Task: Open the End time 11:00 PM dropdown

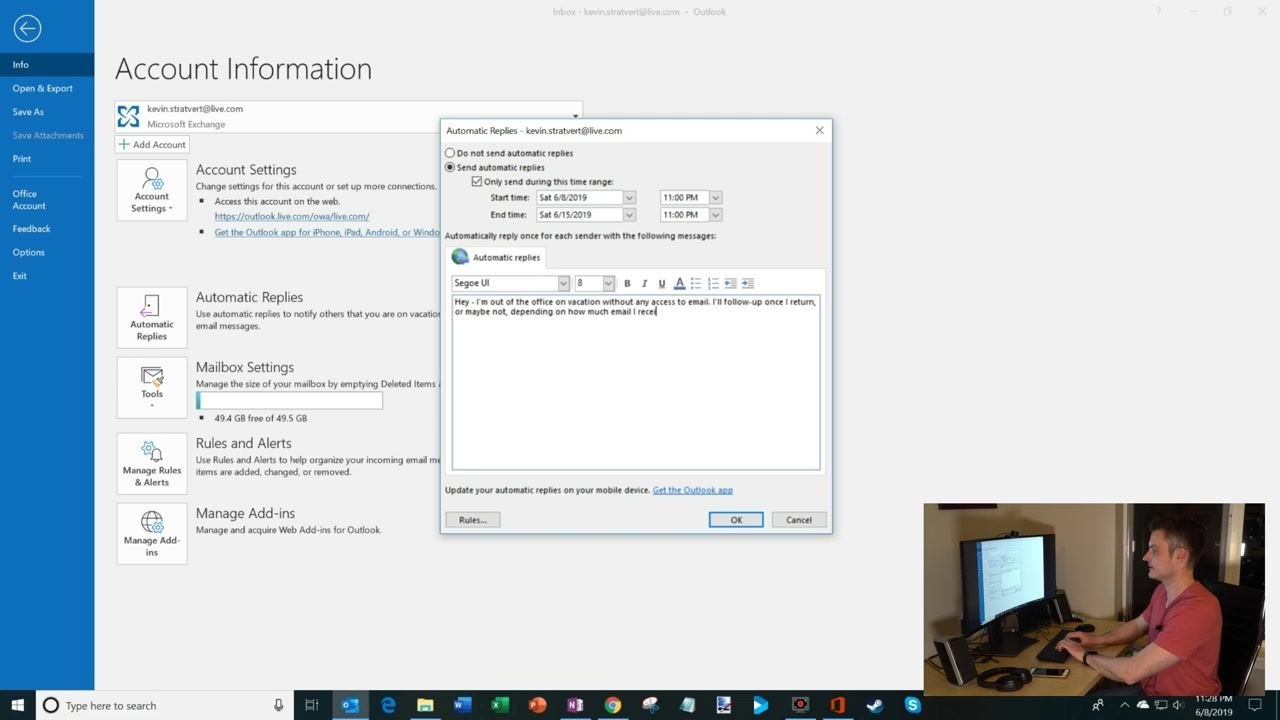Action: click(715, 215)
